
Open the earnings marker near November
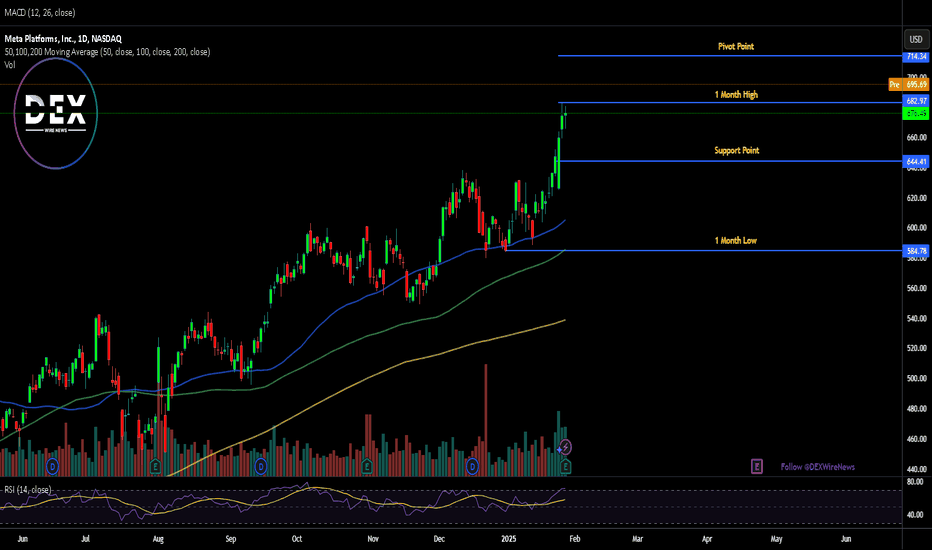[x=367, y=467]
